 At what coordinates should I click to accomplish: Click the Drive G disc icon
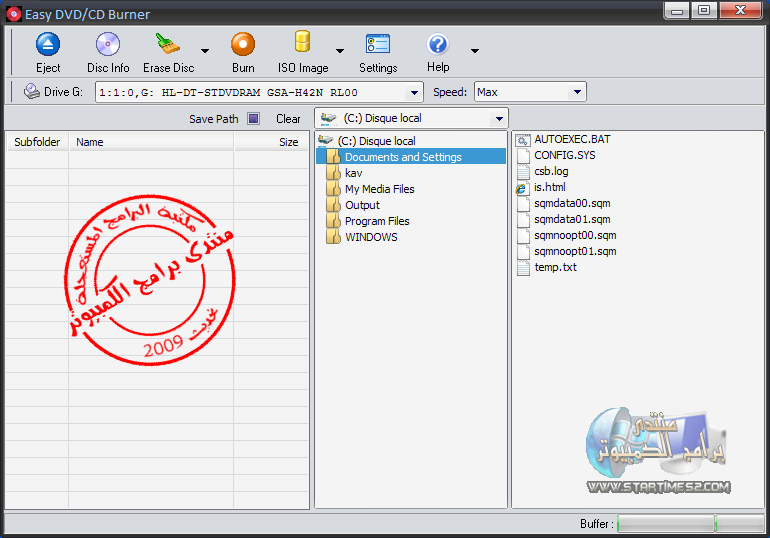point(32,91)
